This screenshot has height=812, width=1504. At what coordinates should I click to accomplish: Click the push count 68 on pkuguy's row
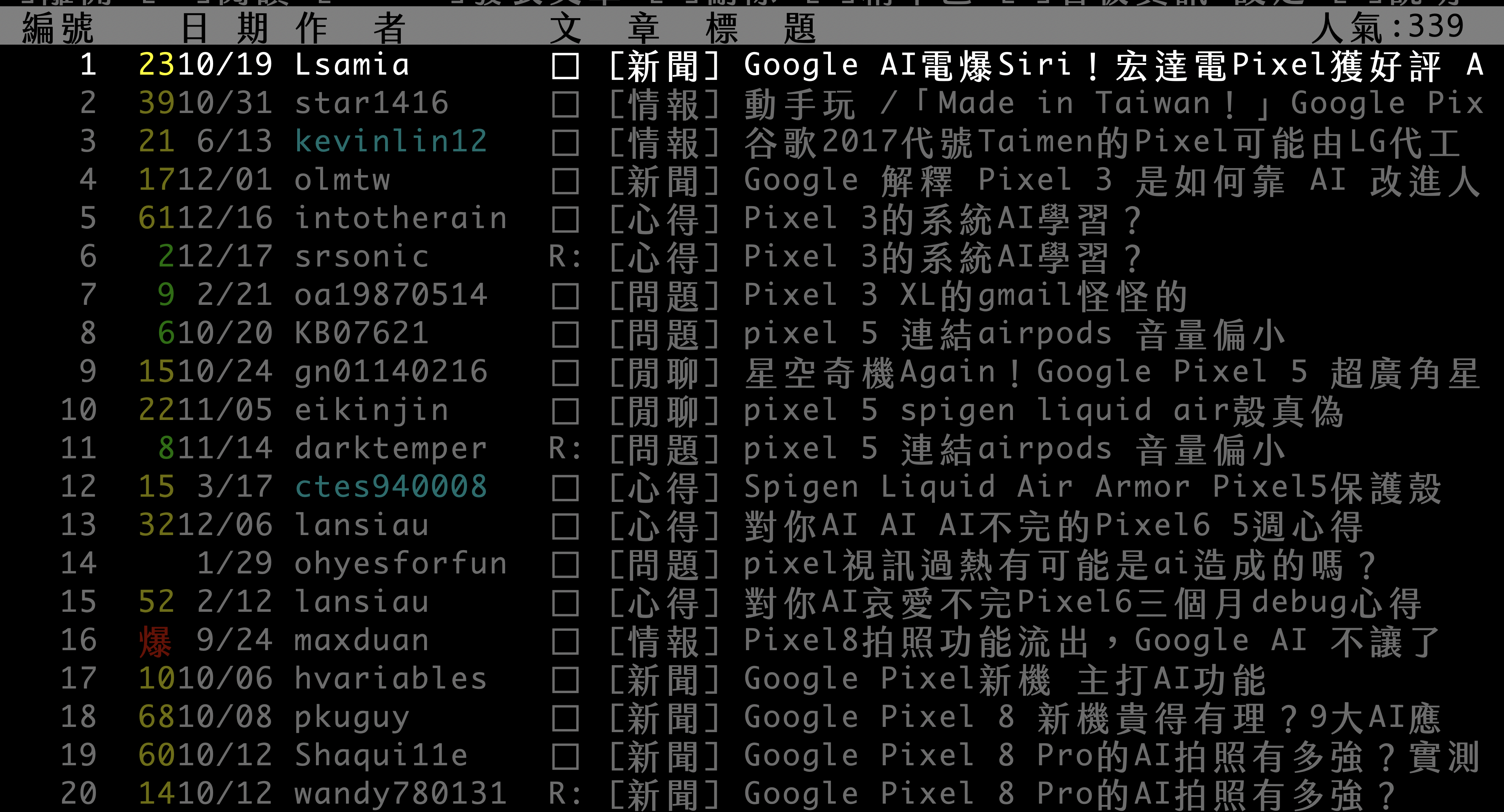click(156, 717)
